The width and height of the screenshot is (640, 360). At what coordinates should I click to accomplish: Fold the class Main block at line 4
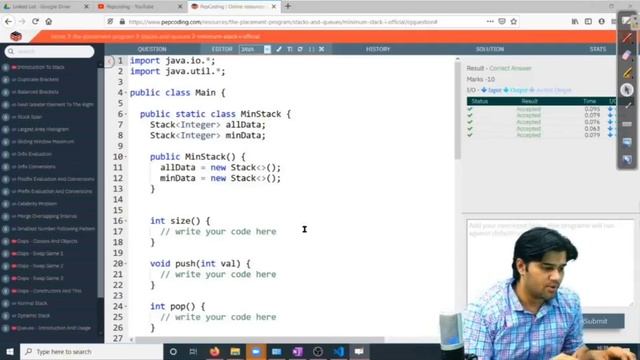(126, 93)
